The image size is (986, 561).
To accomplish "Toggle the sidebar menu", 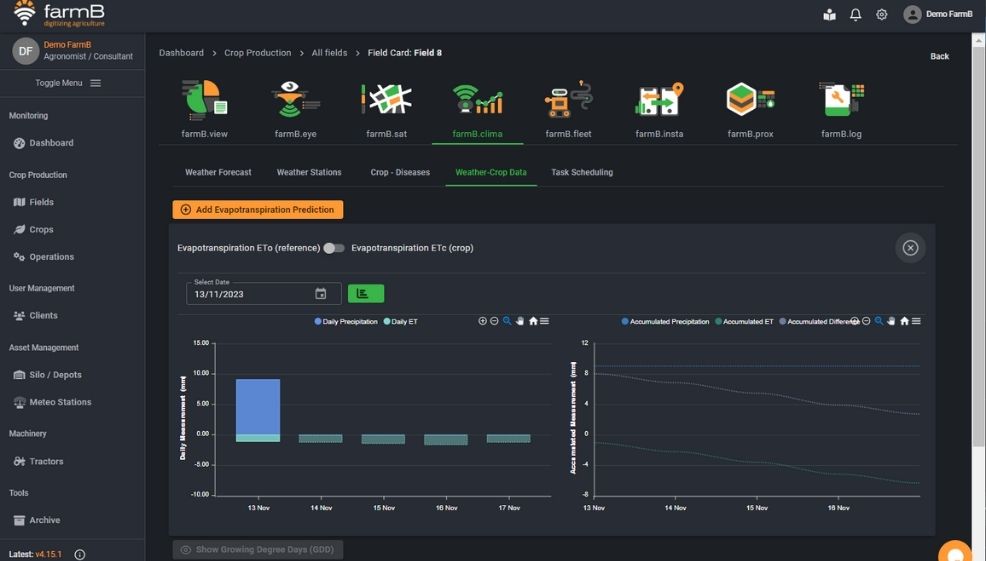I will tap(68, 83).
